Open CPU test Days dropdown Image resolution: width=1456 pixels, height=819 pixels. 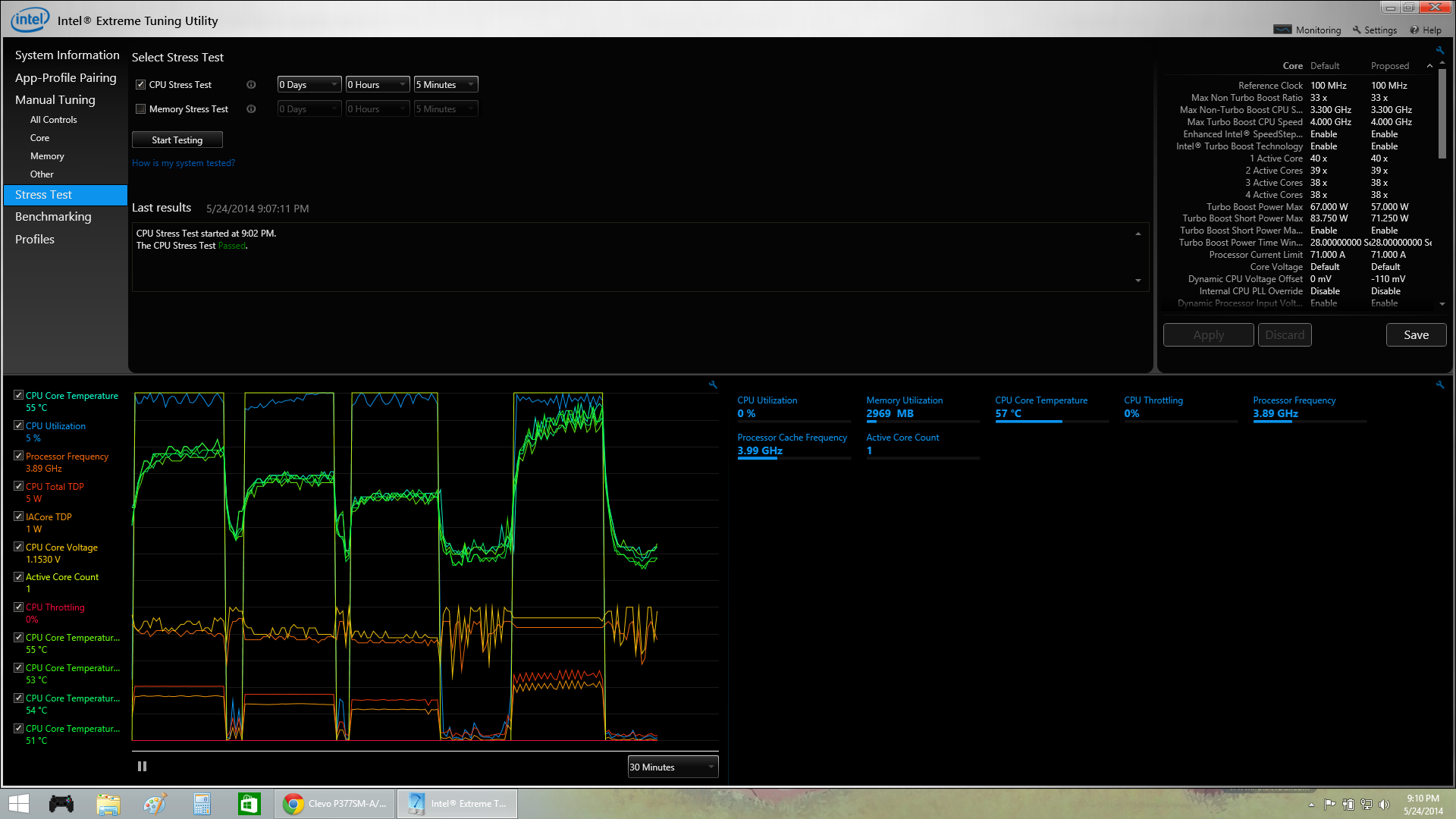tap(309, 85)
